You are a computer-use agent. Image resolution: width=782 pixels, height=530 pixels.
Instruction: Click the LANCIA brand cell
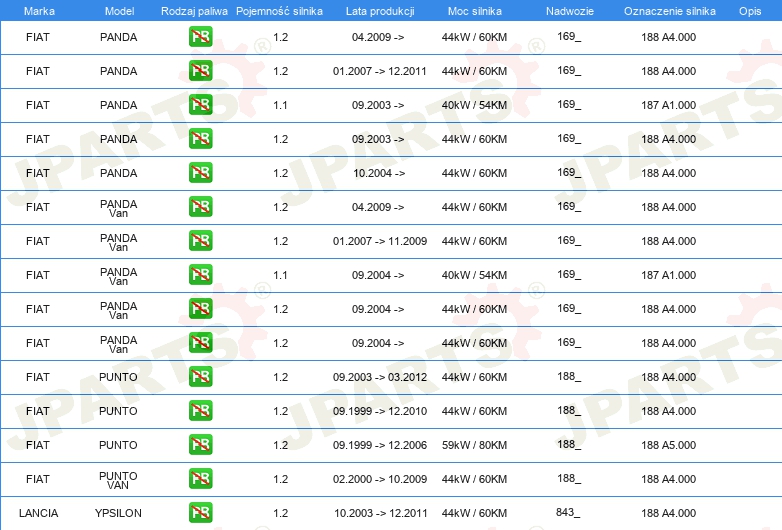point(38,513)
